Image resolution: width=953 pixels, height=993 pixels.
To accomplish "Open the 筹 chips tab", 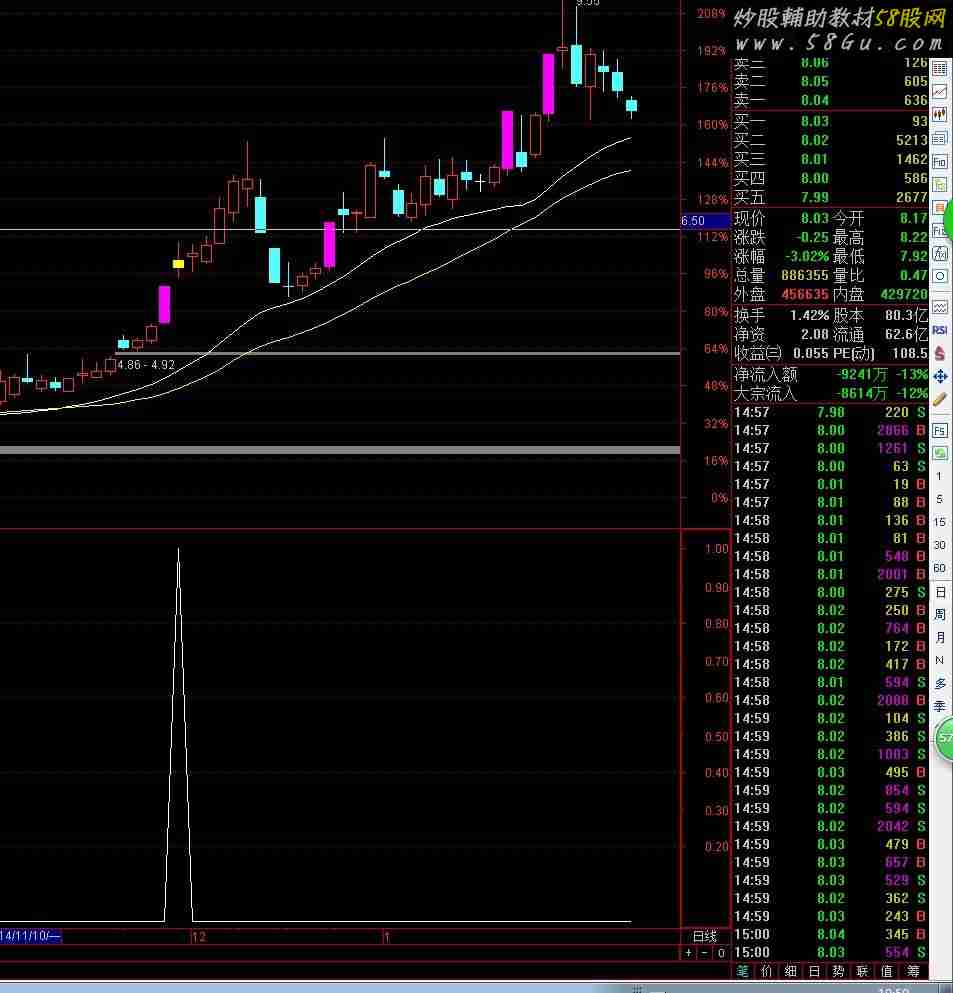I will tap(912, 971).
